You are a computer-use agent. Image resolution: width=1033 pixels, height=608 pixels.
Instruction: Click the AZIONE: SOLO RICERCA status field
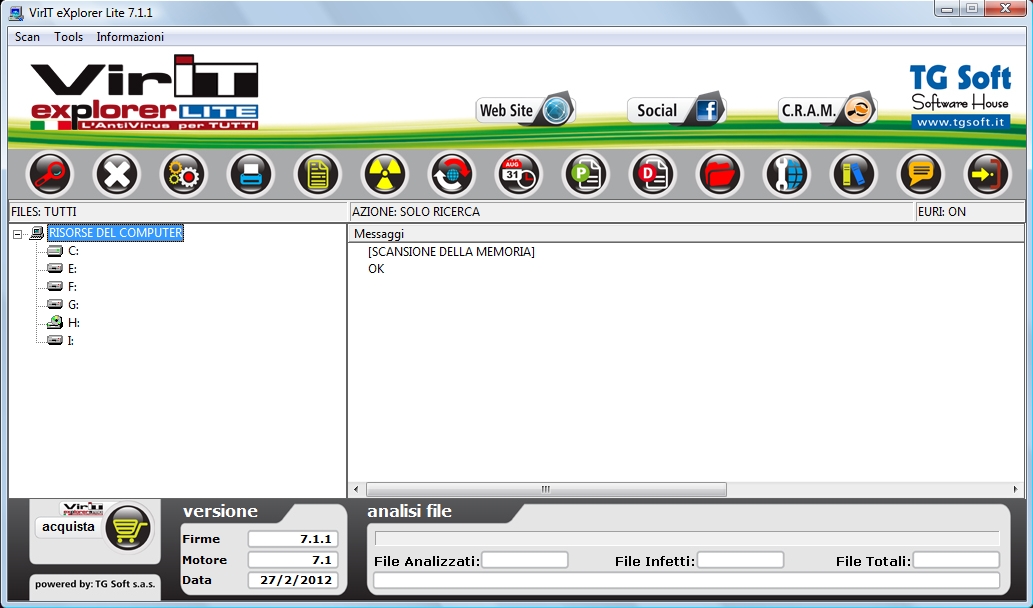pos(632,211)
